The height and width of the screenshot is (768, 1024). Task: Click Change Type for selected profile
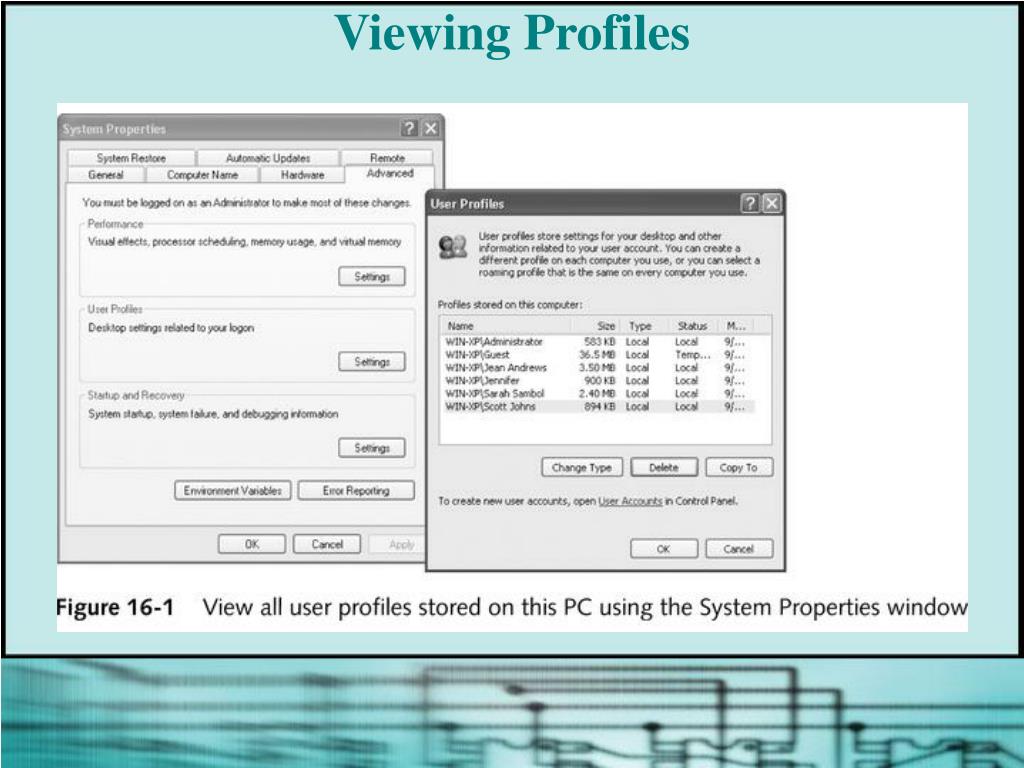click(x=582, y=468)
